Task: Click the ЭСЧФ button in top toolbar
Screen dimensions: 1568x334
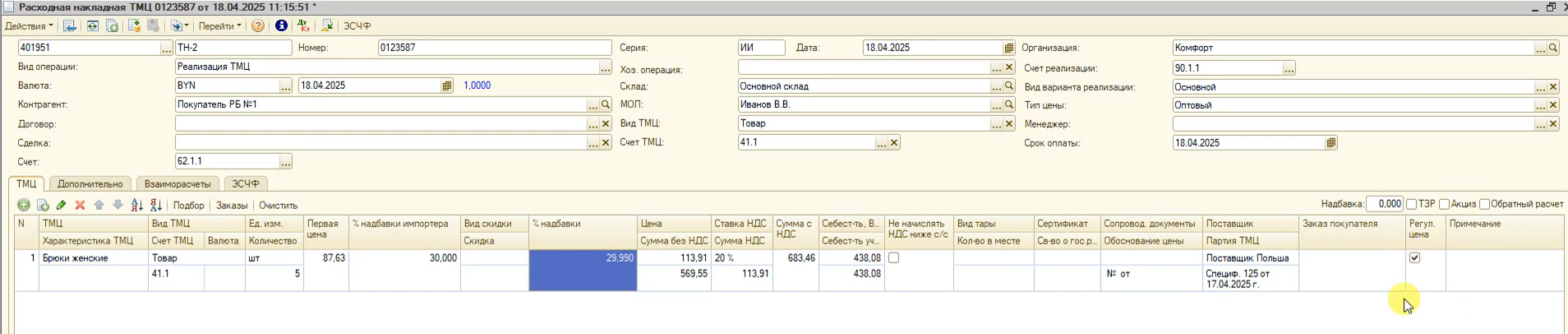Action: tap(357, 26)
